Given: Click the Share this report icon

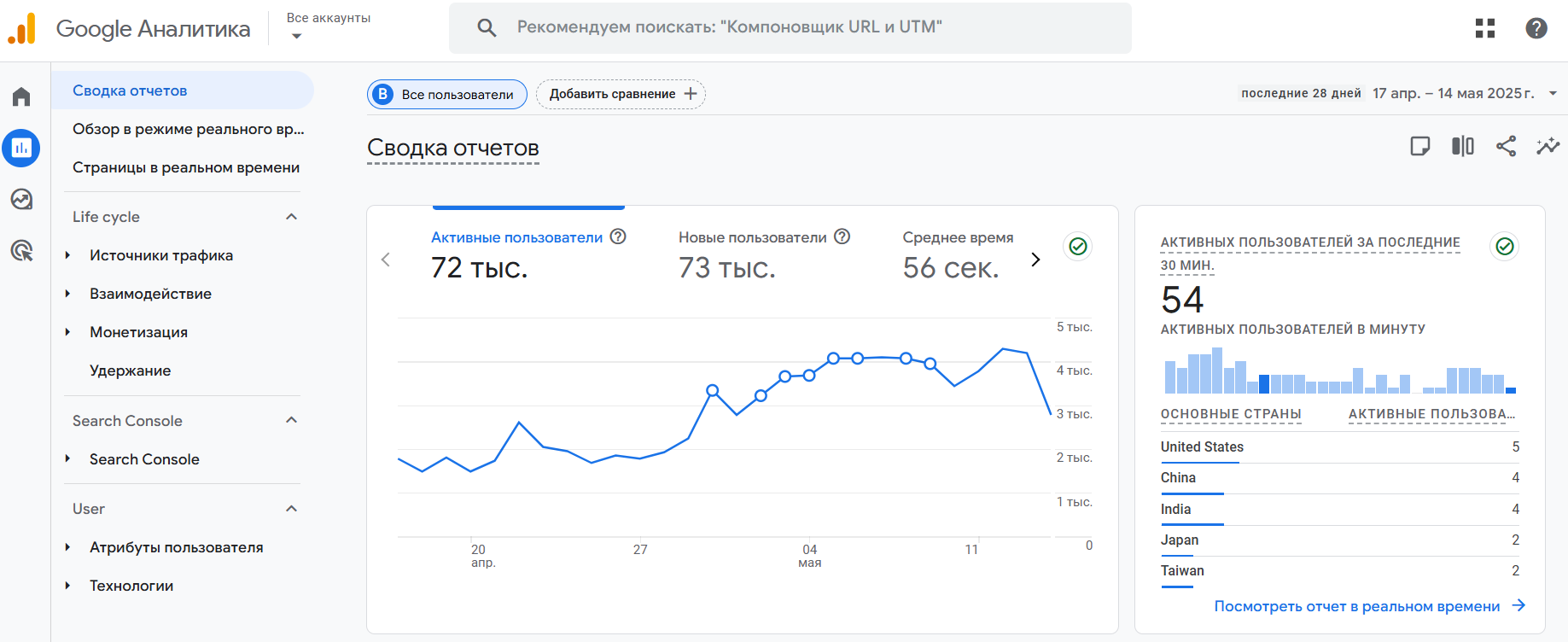Looking at the screenshot, I should tap(1506, 146).
